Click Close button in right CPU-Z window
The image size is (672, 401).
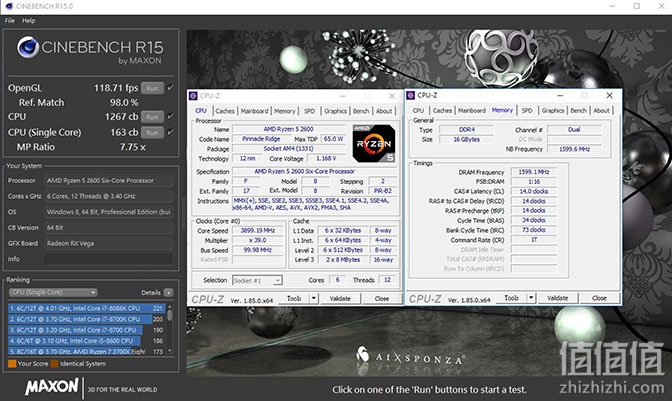[x=599, y=298]
